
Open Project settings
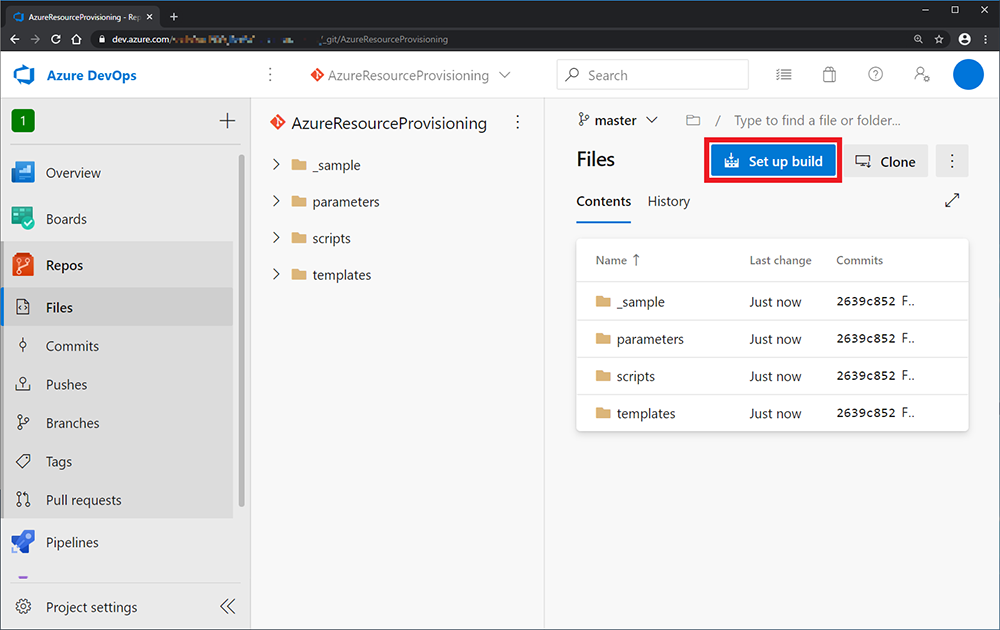pos(91,606)
